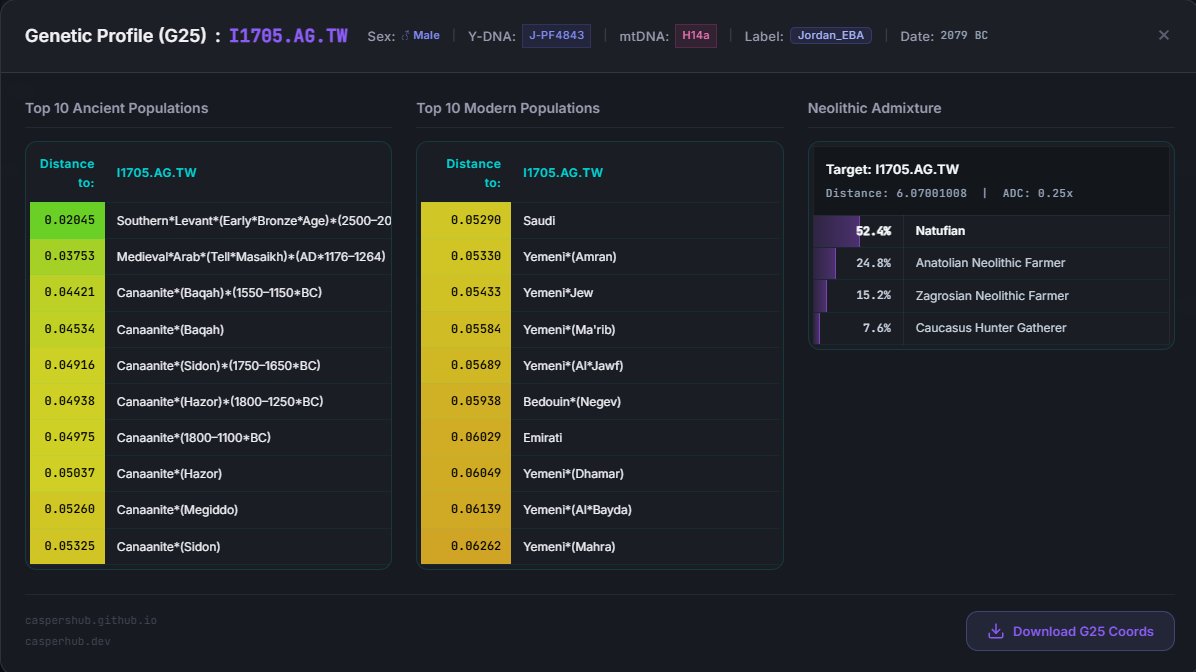Image resolution: width=1196 pixels, height=672 pixels.
Task: Click the 52.4% Natufian percentage bar
Action: tap(836, 231)
